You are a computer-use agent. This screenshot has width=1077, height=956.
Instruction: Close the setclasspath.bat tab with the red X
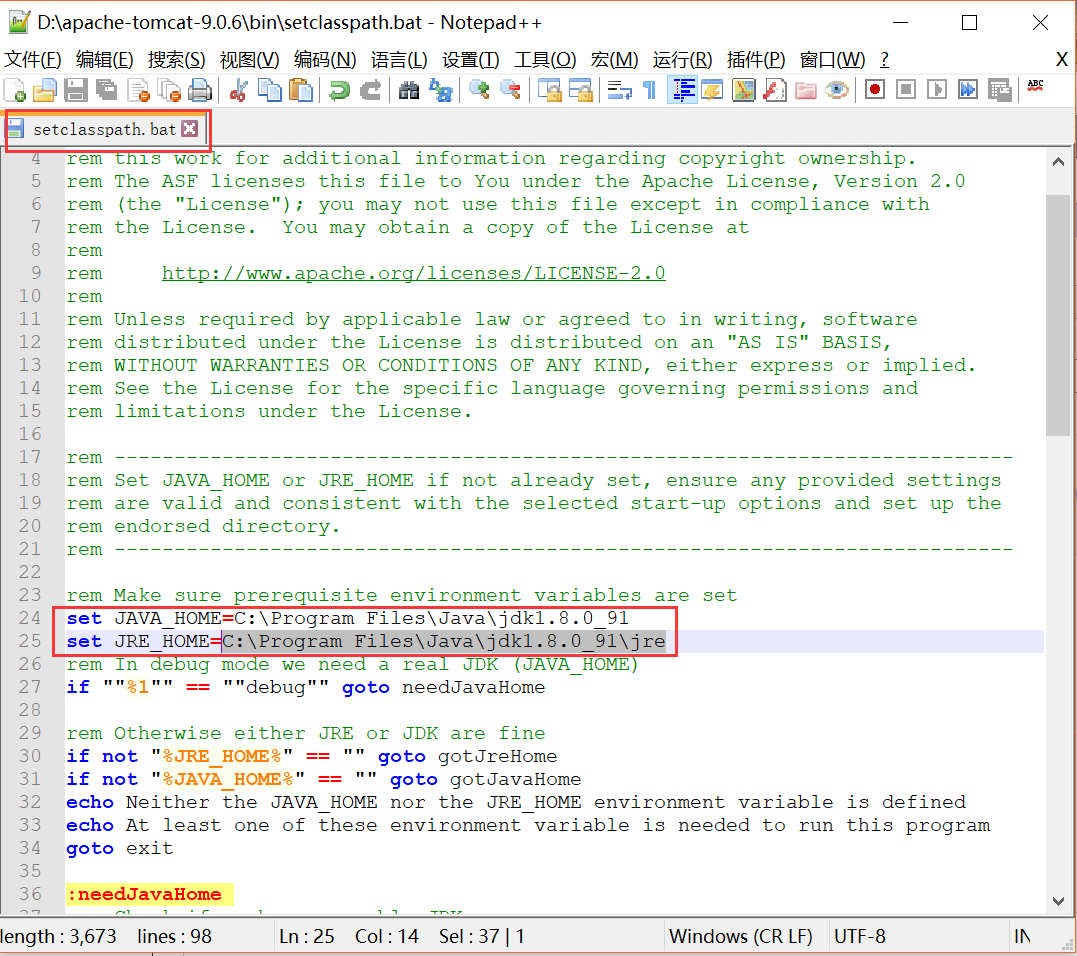(x=189, y=129)
